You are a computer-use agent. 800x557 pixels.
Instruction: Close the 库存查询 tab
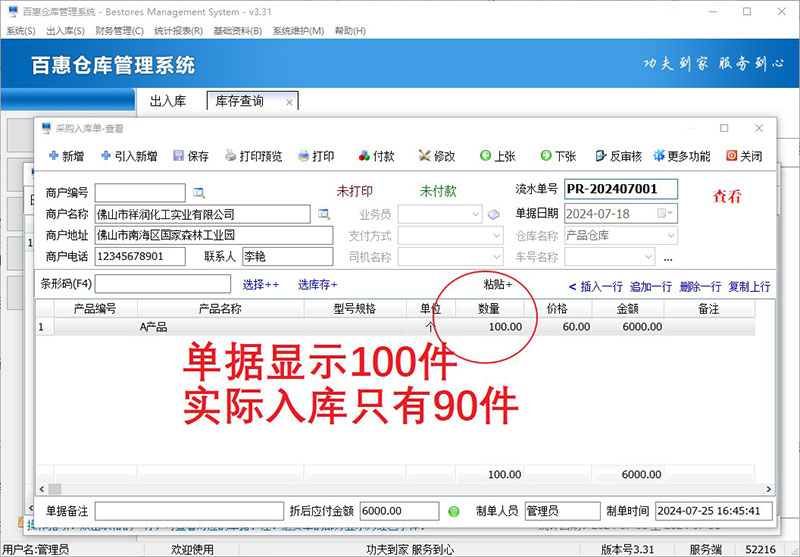289,103
